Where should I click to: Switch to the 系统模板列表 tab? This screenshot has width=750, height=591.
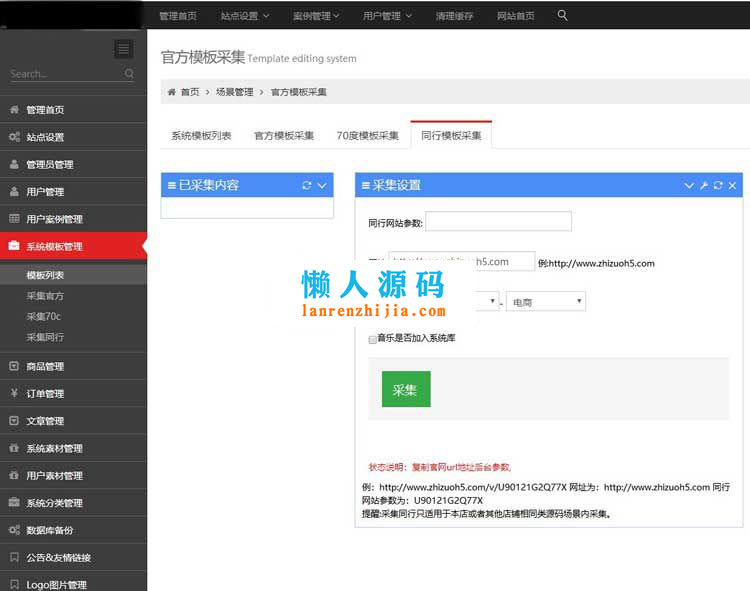[x=201, y=136]
